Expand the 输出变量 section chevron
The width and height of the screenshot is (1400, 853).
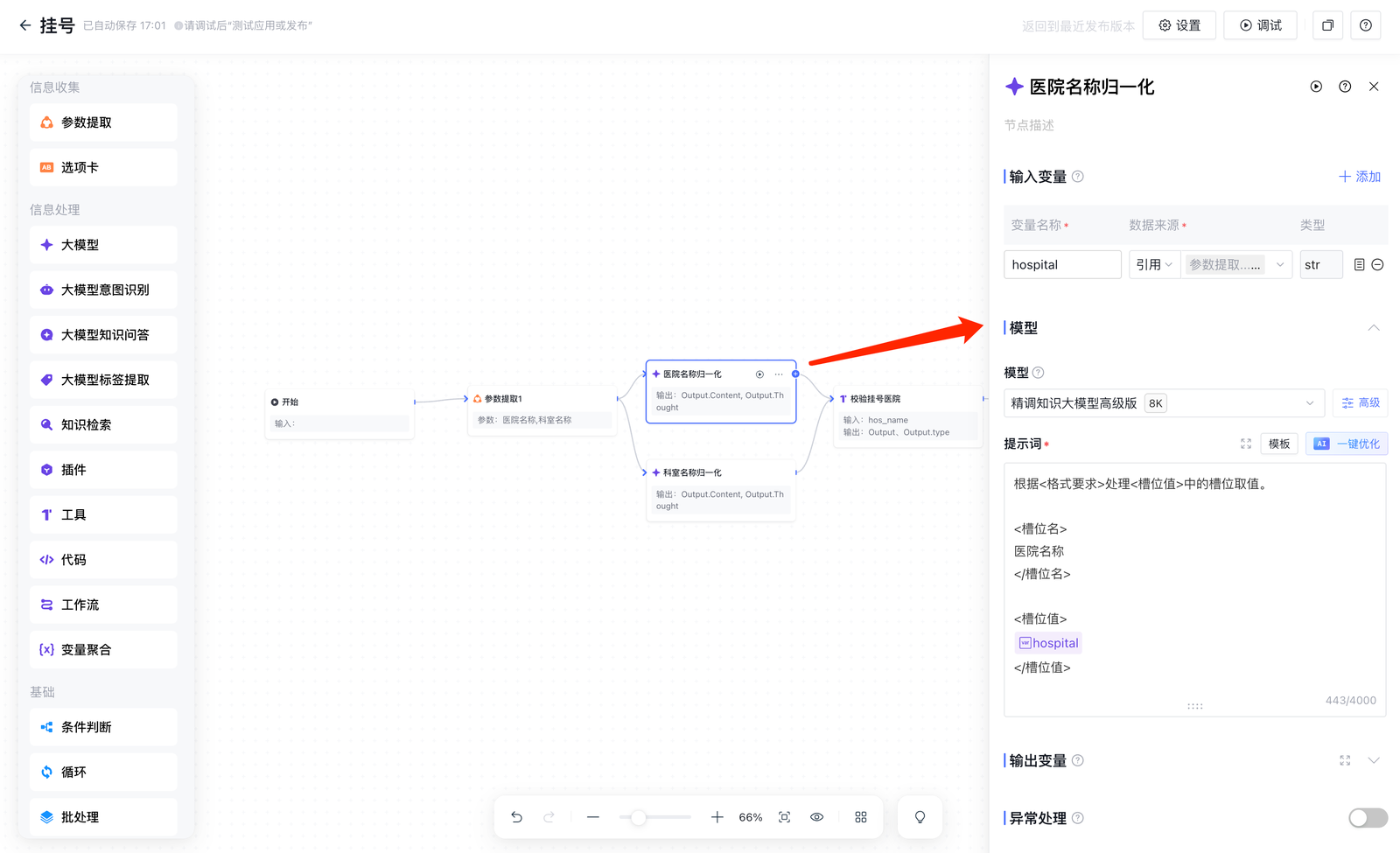1374,761
